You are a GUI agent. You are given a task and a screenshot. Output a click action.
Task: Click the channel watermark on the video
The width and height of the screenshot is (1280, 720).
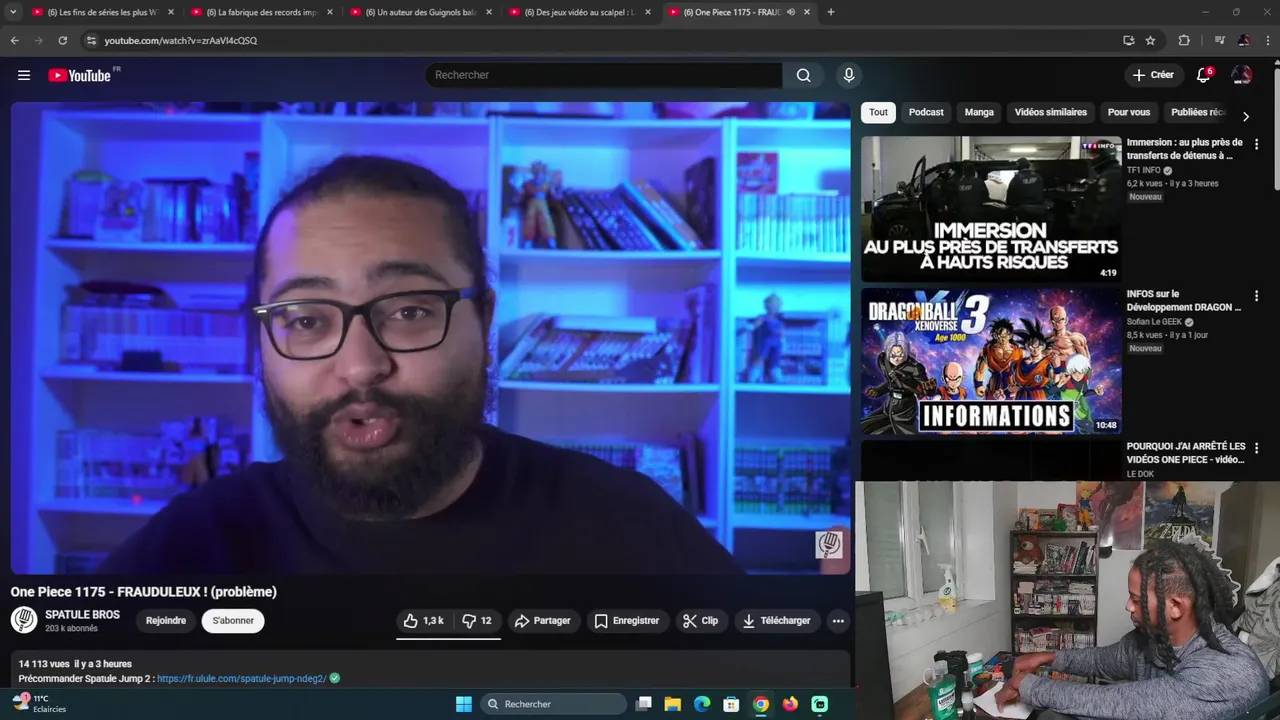pos(829,544)
